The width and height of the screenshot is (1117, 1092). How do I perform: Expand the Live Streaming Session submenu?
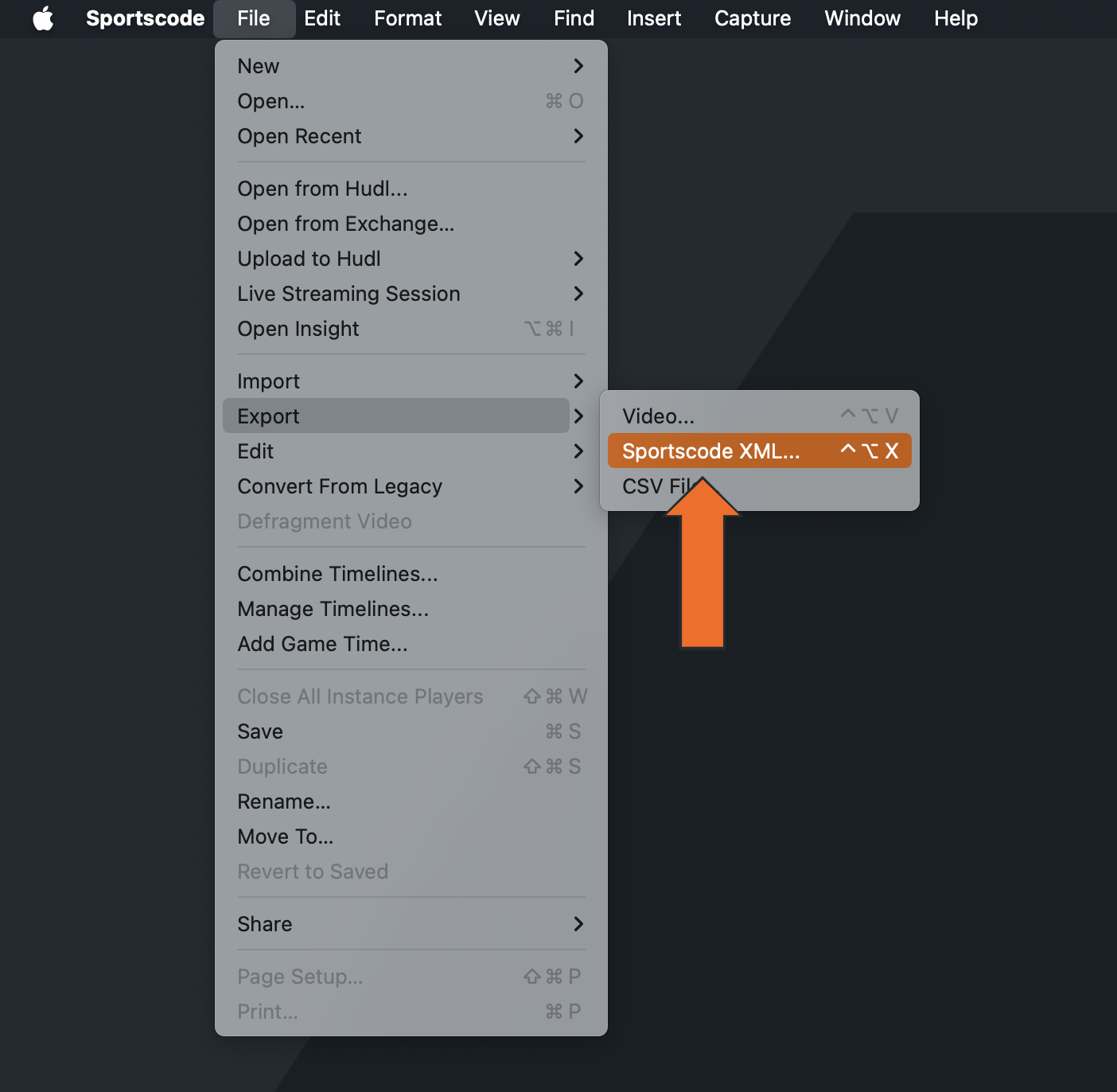click(x=348, y=294)
